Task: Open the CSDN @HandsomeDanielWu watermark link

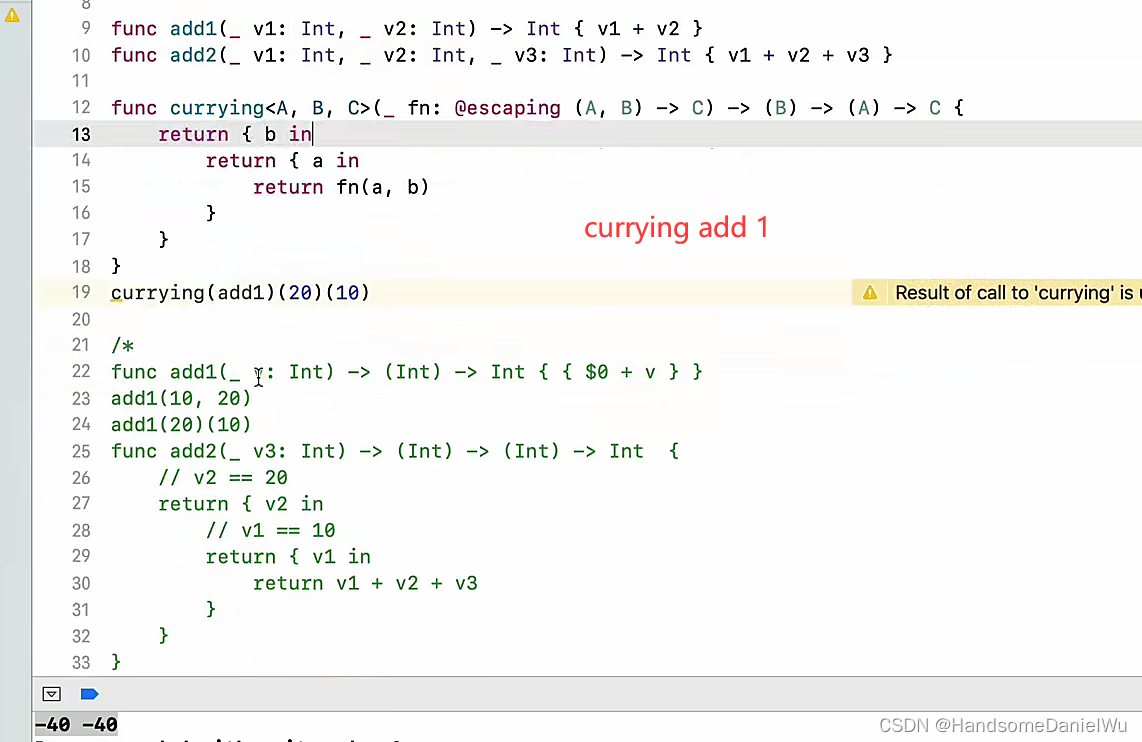Action: 1004,724
